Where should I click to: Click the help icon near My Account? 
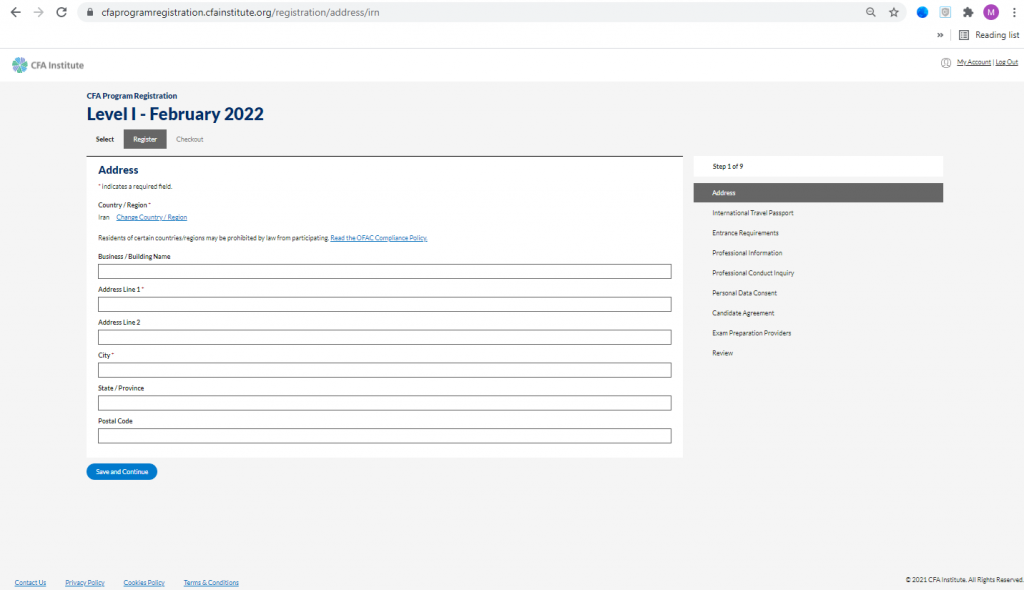(x=946, y=63)
